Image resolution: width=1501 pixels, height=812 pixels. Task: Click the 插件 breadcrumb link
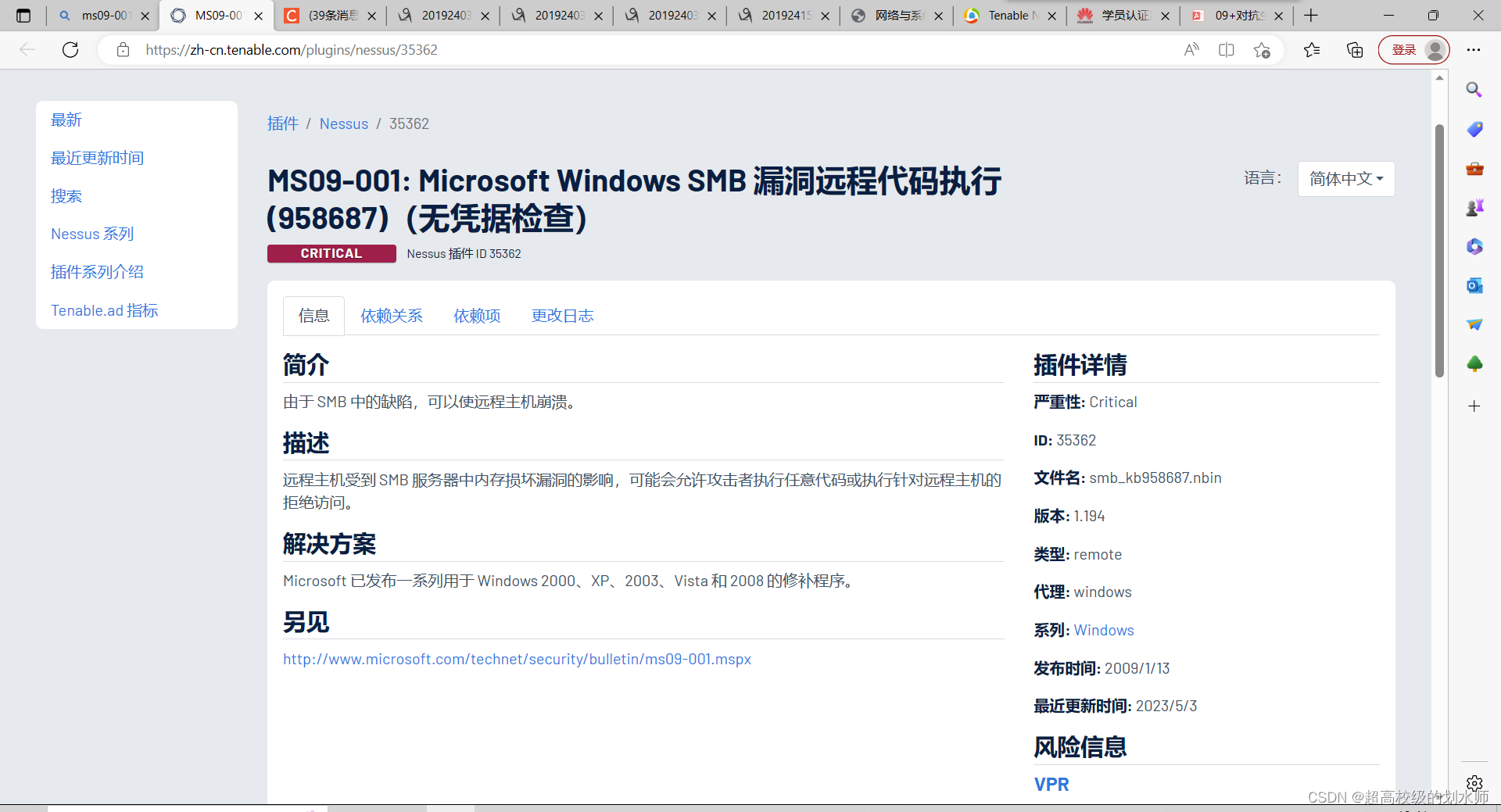pos(283,123)
